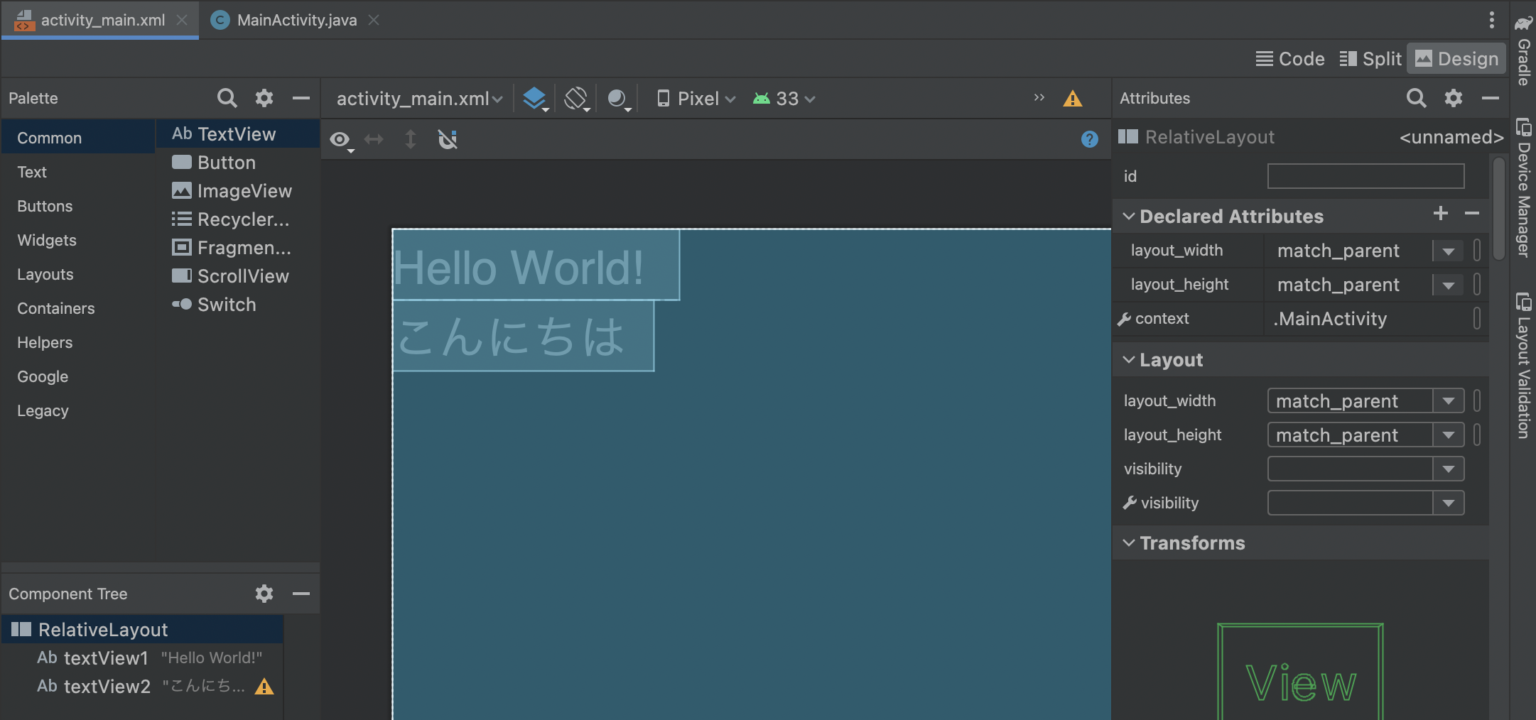Expand the hidden toolbar items chevron

1039,97
